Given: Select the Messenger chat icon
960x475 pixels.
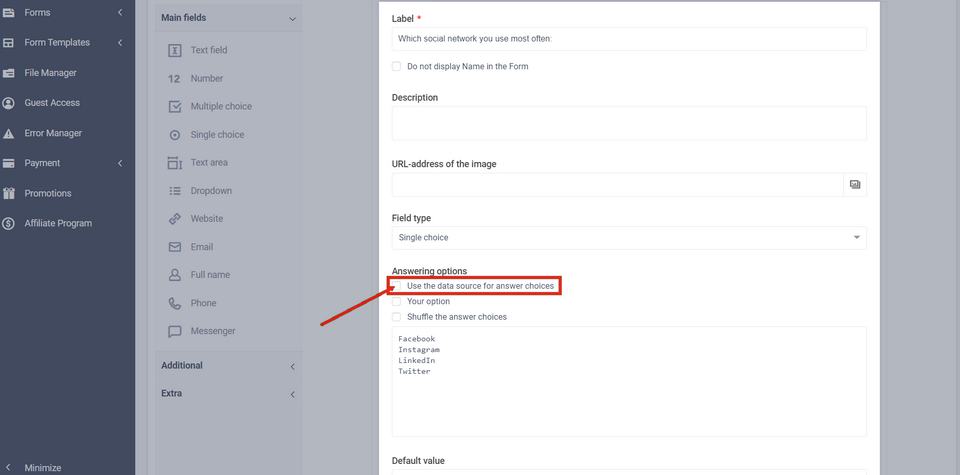Looking at the screenshot, I should pos(174,331).
